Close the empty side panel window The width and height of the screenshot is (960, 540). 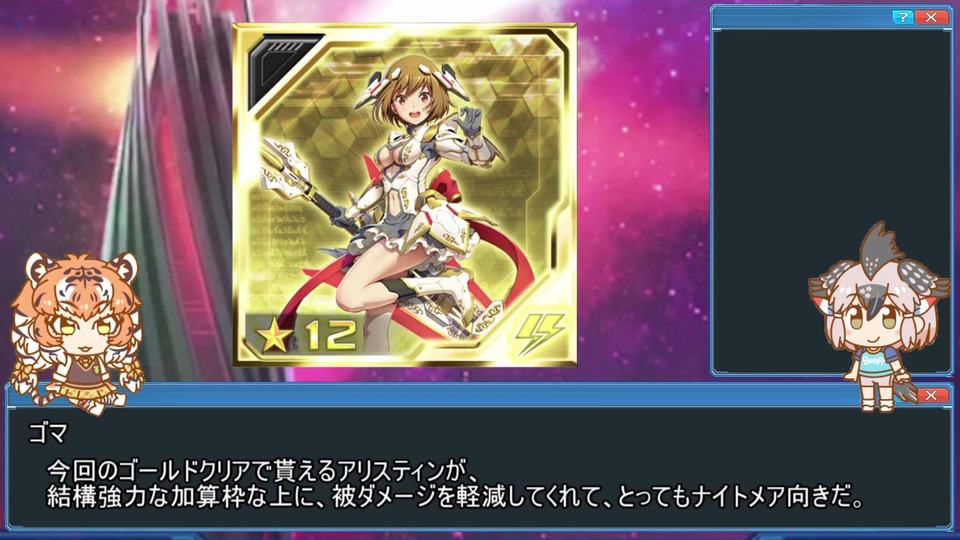click(931, 17)
